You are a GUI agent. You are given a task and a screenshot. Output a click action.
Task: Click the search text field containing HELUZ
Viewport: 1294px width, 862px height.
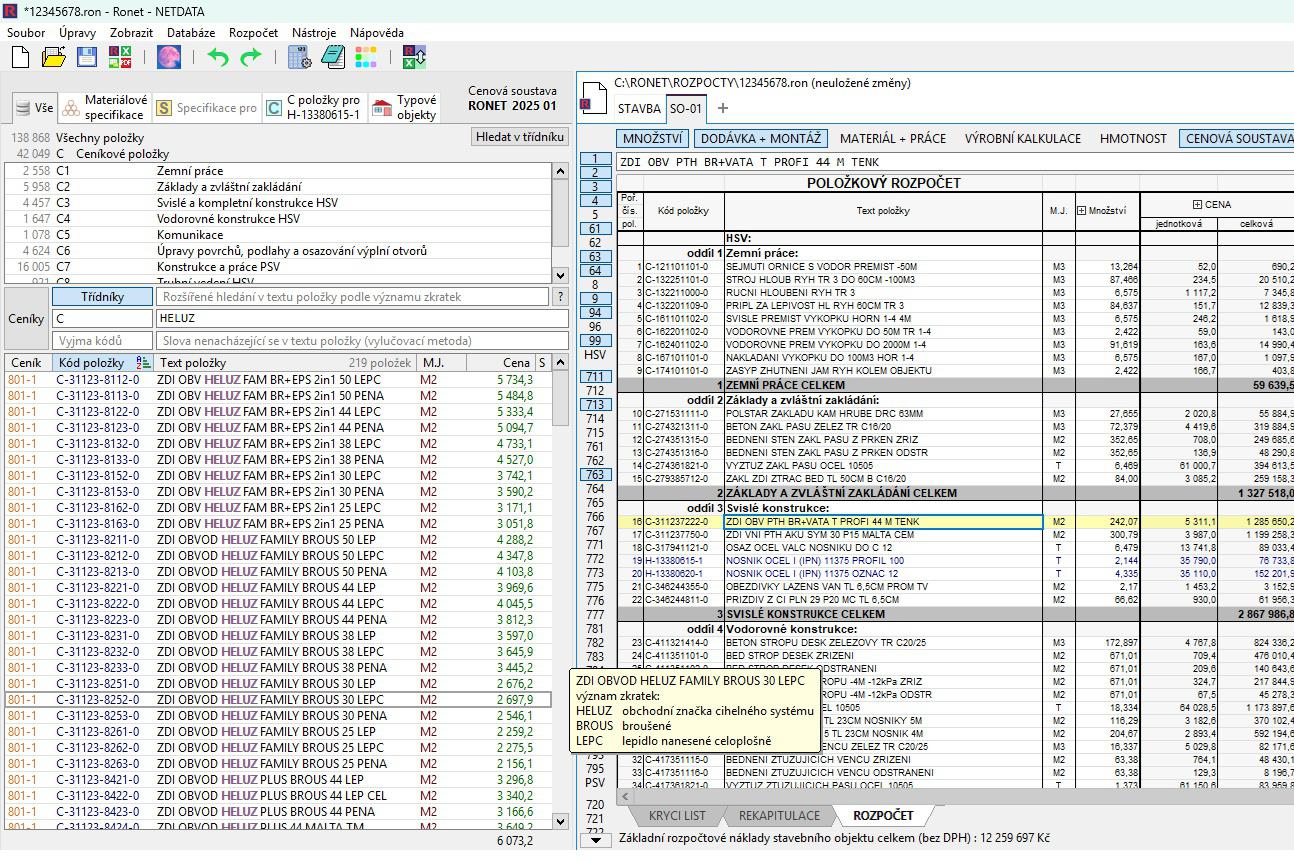click(361, 319)
